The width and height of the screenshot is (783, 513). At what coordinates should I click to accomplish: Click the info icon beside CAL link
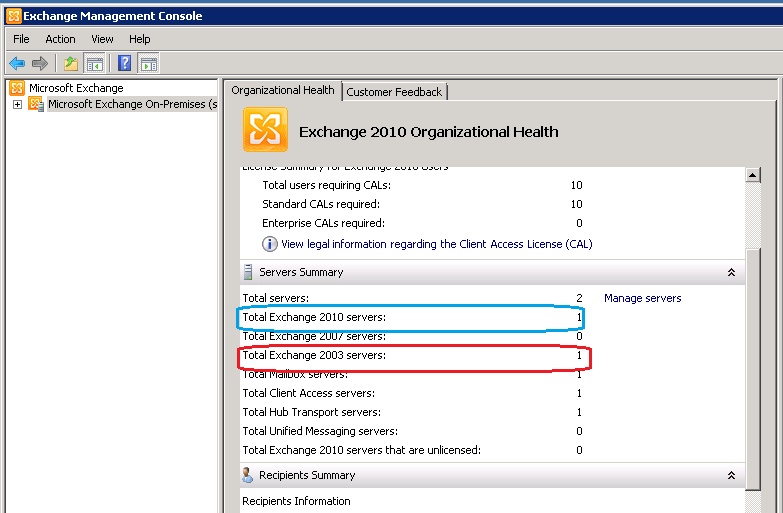(x=270, y=244)
